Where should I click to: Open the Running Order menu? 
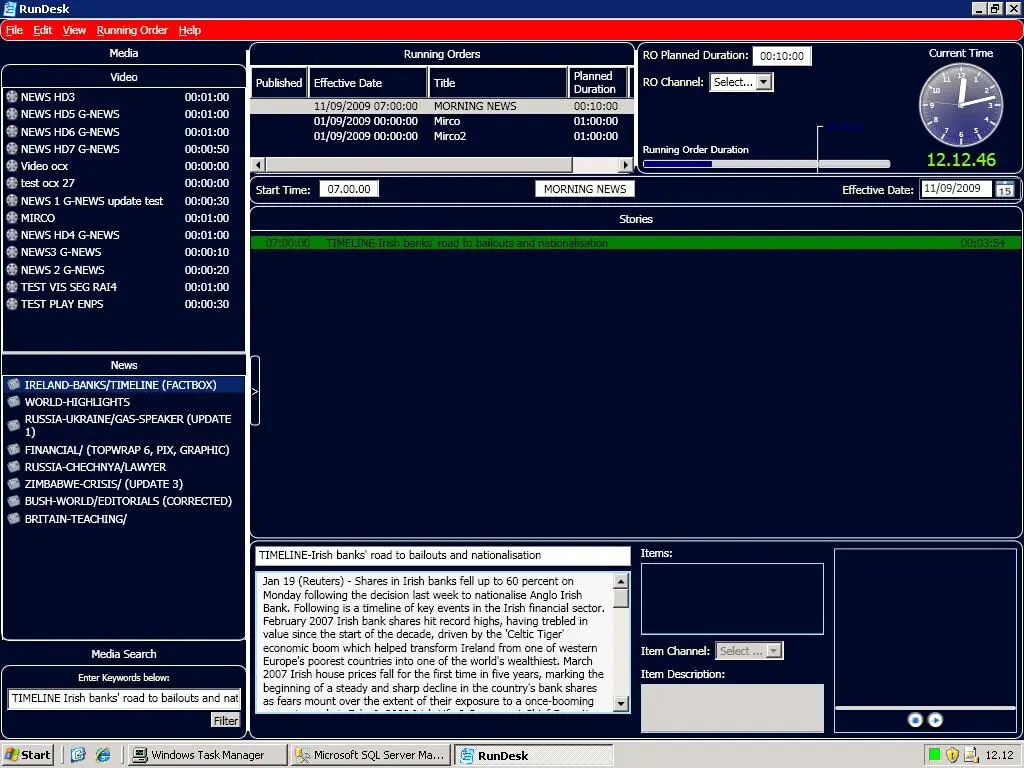pos(132,31)
